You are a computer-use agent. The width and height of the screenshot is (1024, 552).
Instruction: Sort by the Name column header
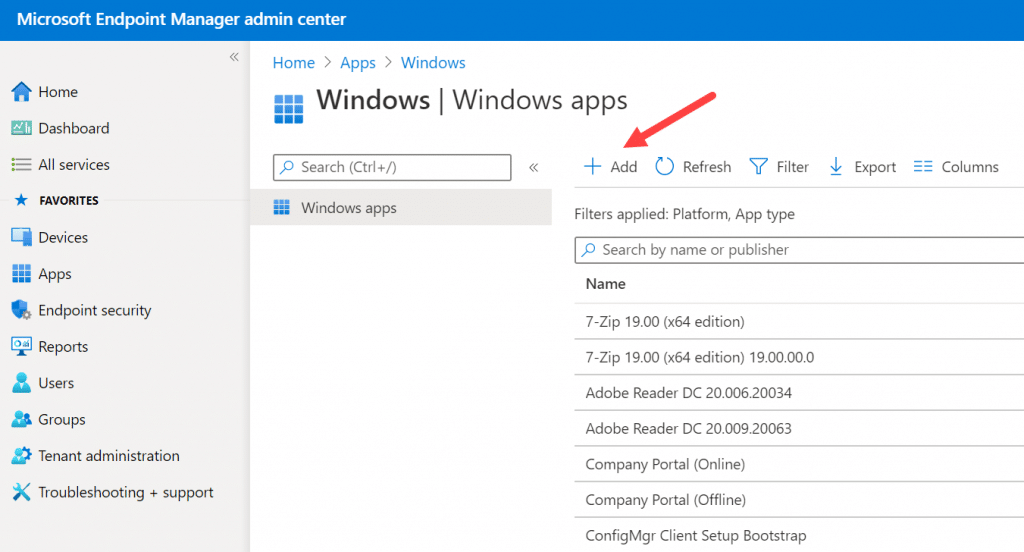(x=605, y=284)
